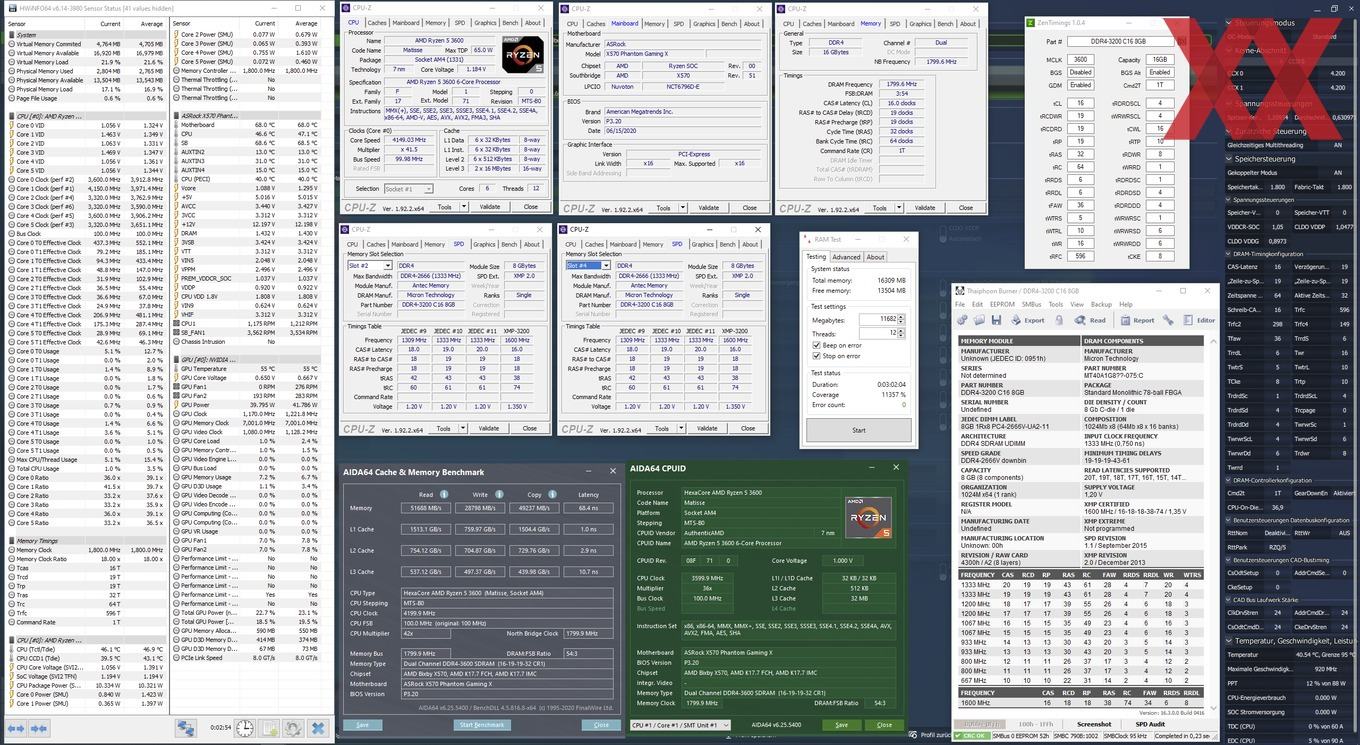Switch to Advanced tab in RAM Test
This screenshot has width=1360, height=745.
pyautogui.click(x=846, y=257)
